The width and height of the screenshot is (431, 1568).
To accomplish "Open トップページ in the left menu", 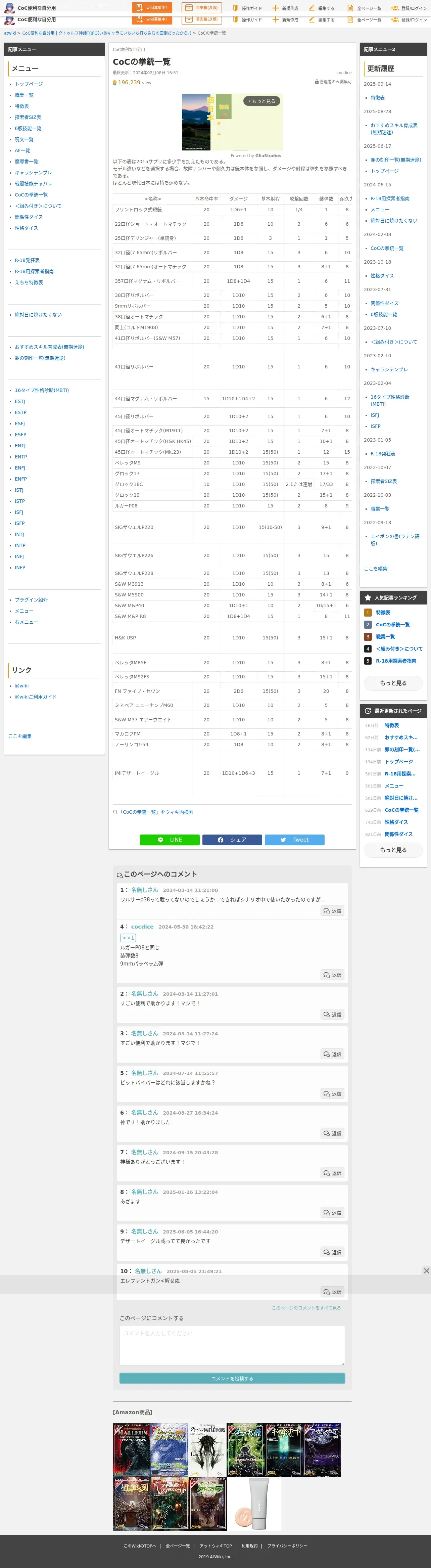I will (x=29, y=84).
